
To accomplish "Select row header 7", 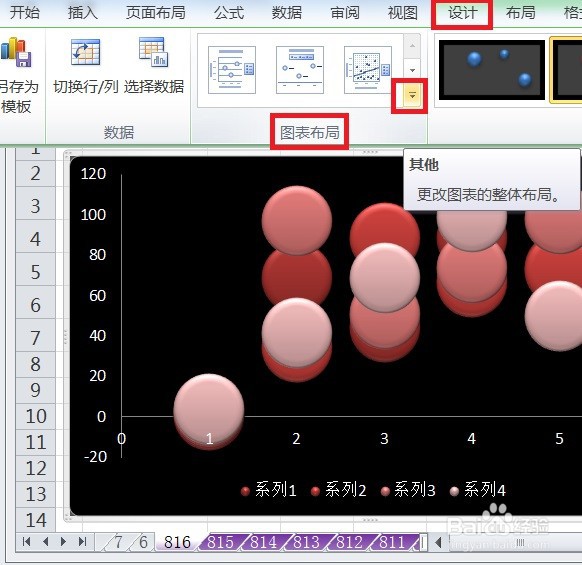I will (36, 338).
